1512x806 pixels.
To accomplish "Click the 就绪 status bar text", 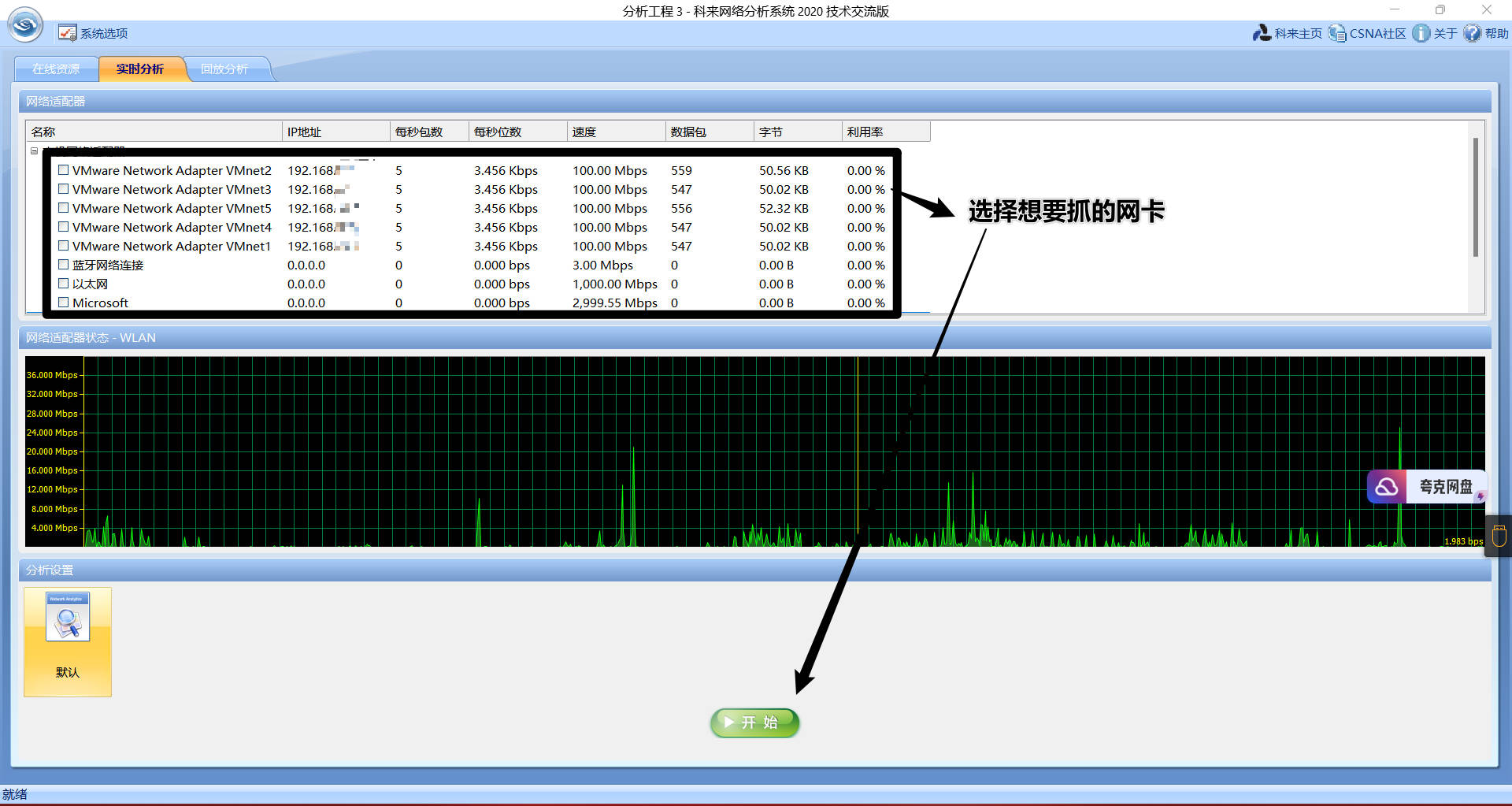I will (14, 794).
